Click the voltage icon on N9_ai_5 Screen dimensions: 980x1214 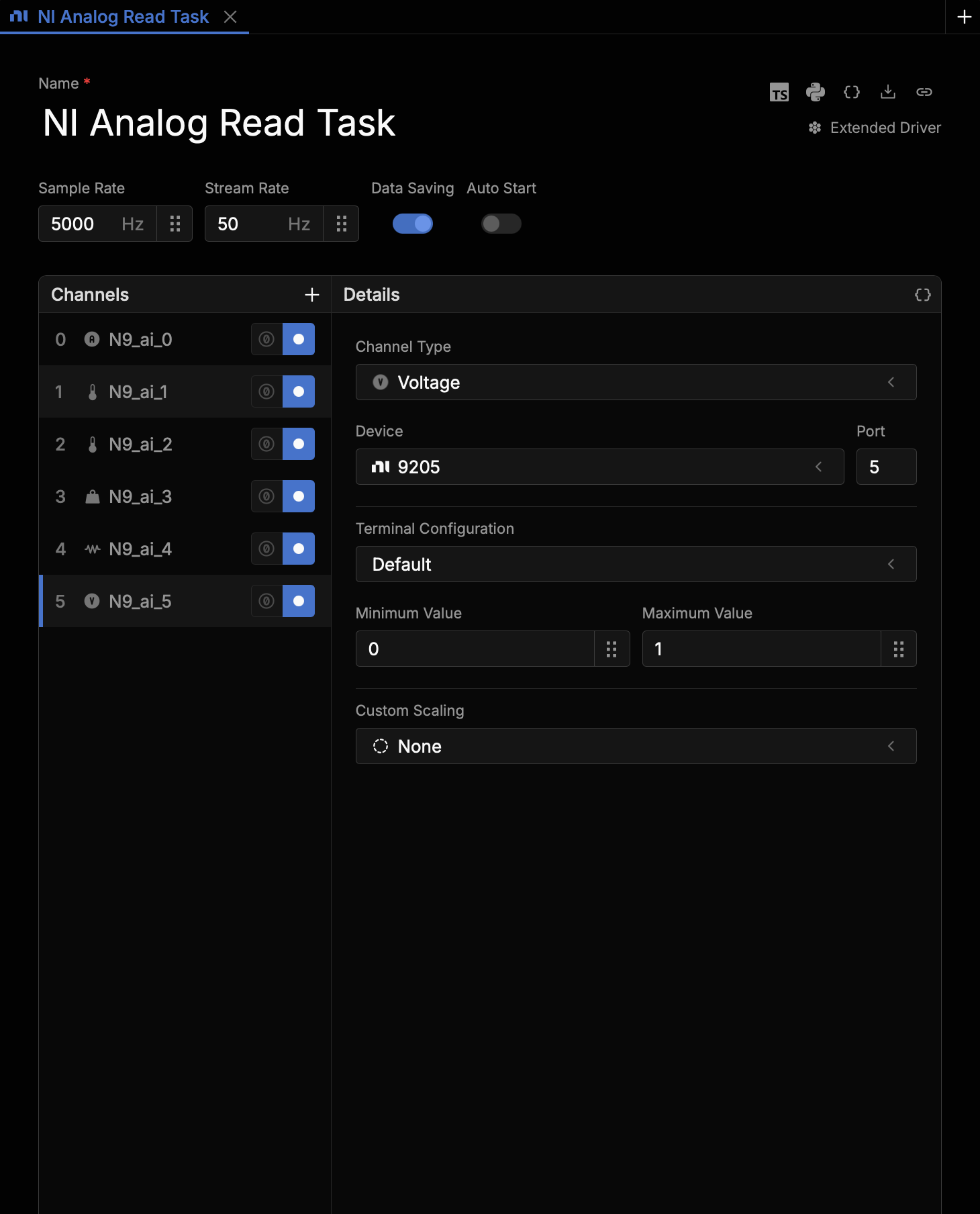[x=92, y=601]
